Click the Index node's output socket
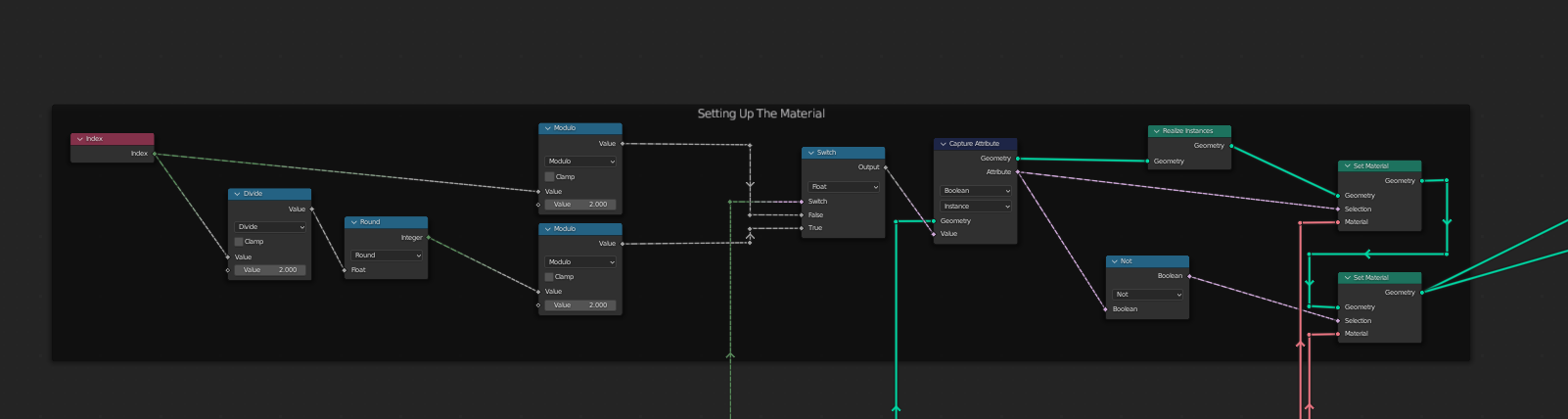Image resolution: width=1568 pixels, height=419 pixels. tap(155, 154)
